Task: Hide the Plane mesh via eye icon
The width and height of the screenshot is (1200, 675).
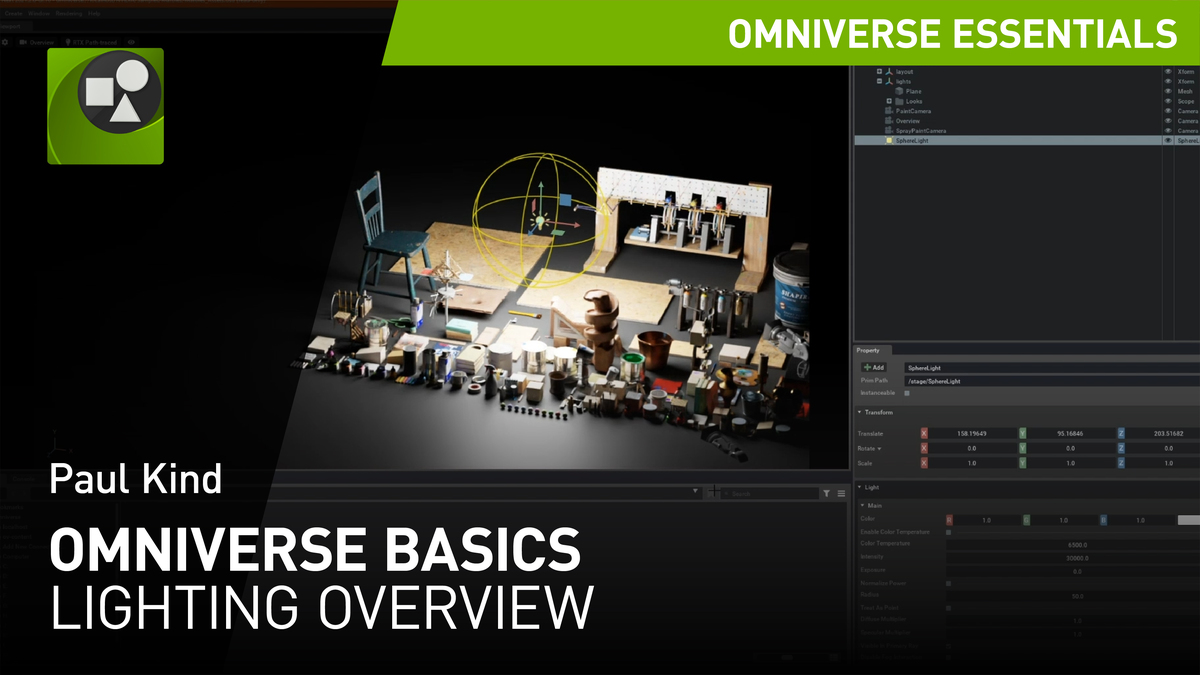Action: coord(1167,91)
